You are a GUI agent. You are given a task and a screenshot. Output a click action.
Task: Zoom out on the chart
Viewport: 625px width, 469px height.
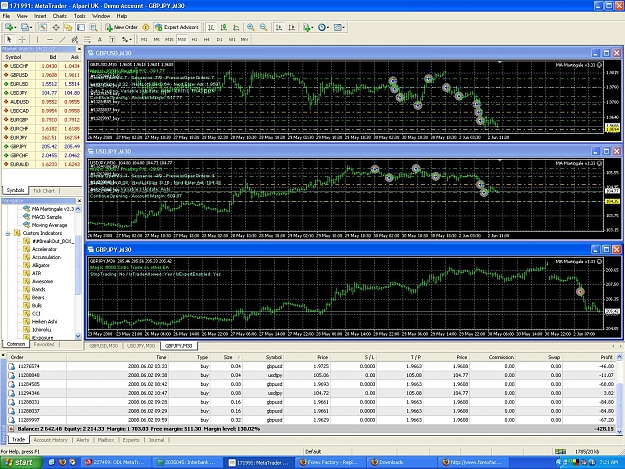tap(263, 27)
